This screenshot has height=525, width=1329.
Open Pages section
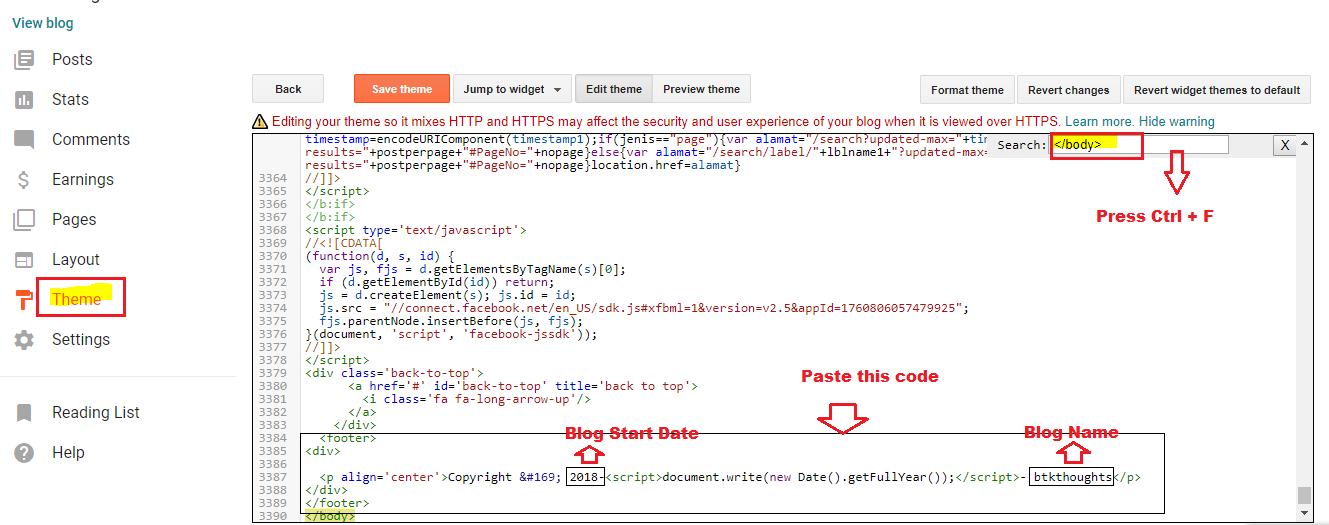tap(74, 219)
